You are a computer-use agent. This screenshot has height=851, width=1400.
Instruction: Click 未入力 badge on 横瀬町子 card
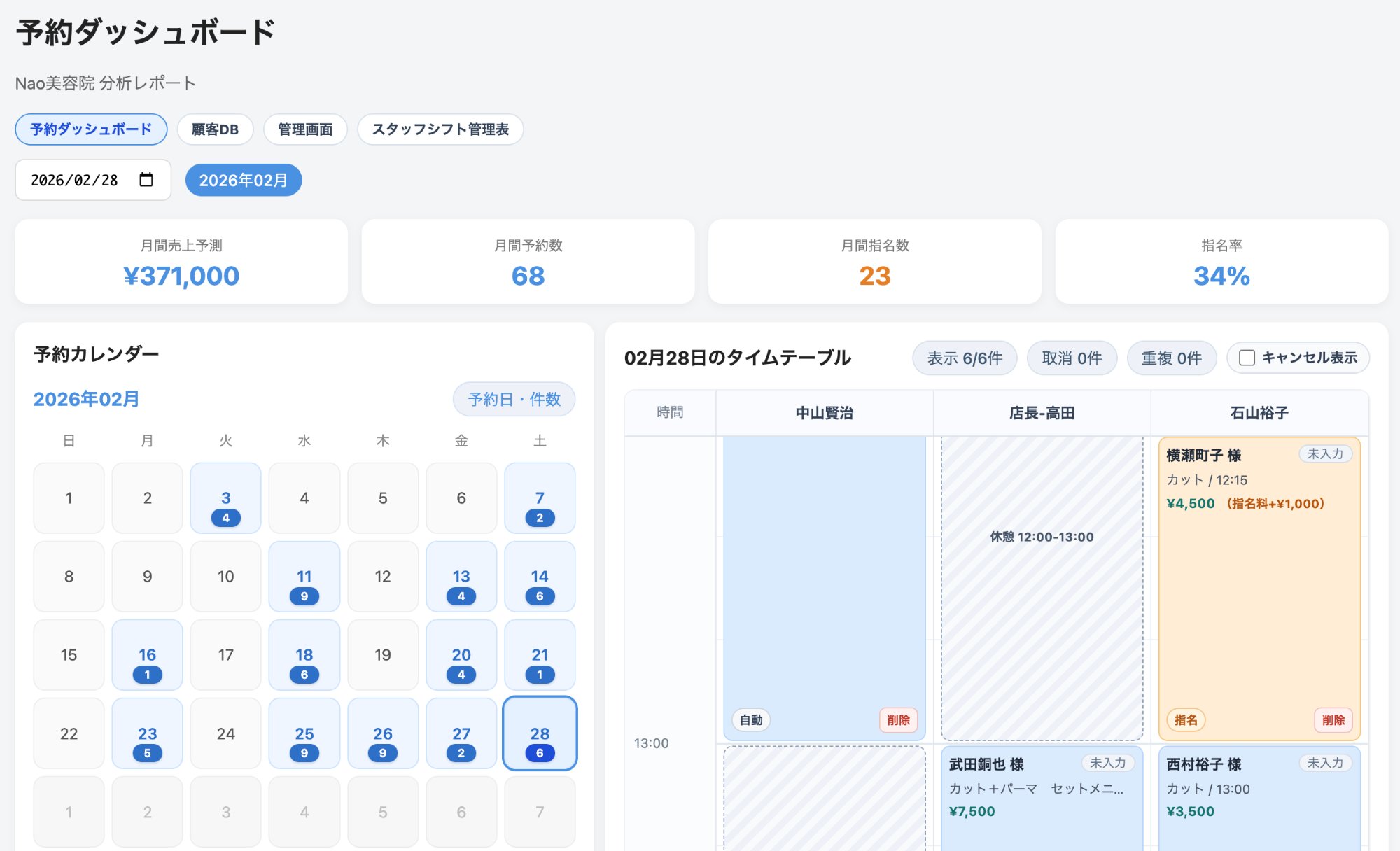(1326, 454)
